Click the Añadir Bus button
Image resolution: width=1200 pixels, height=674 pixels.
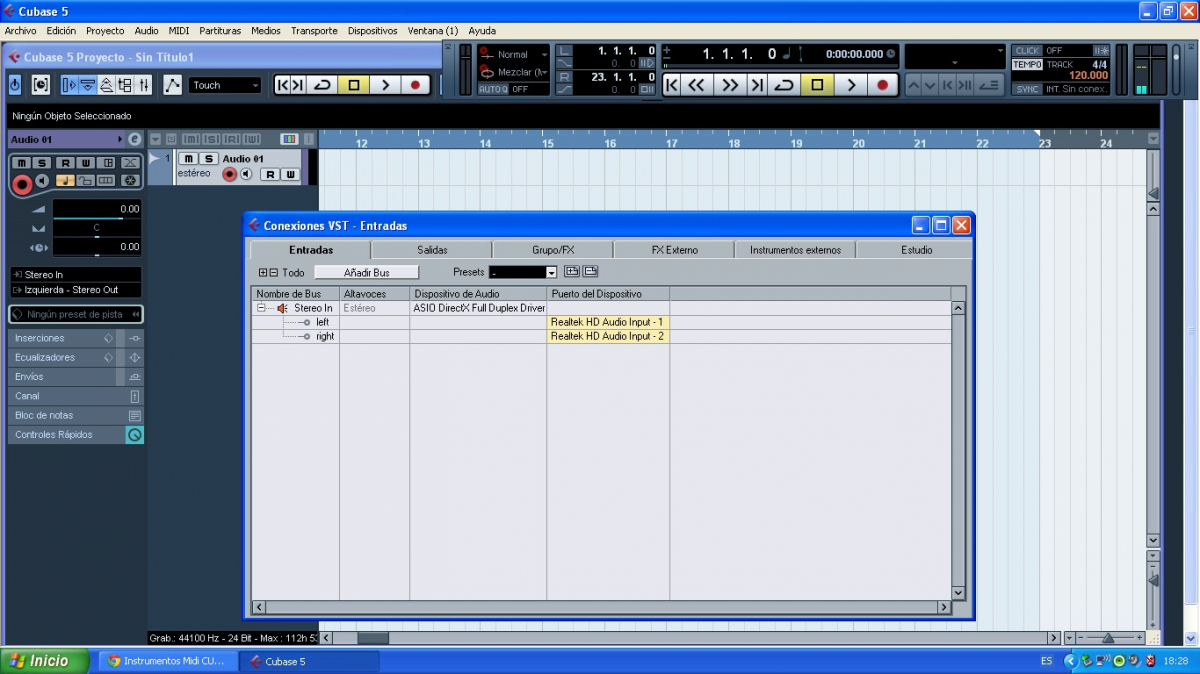click(x=366, y=272)
